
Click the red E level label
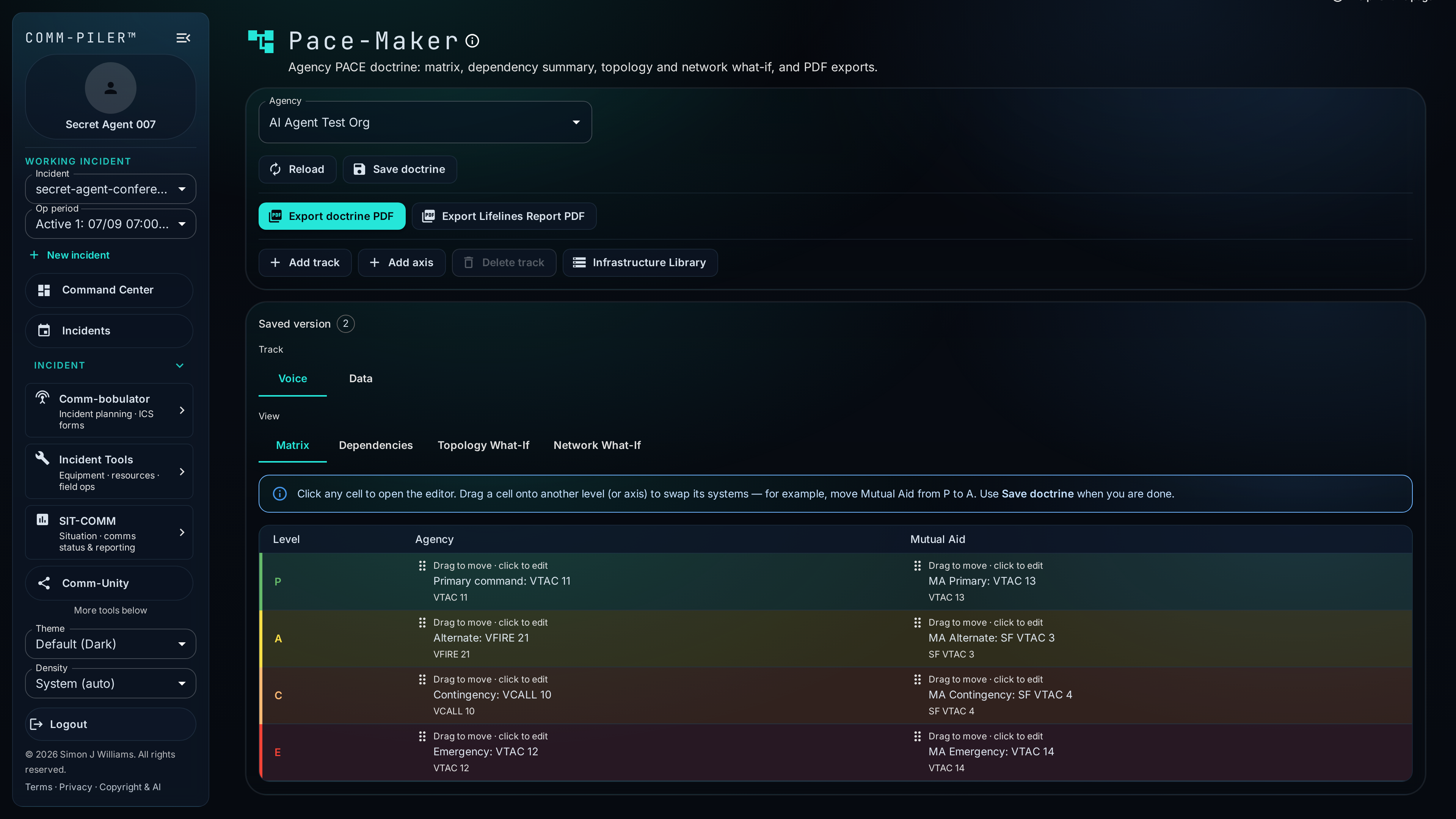pyautogui.click(x=278, y=752)
